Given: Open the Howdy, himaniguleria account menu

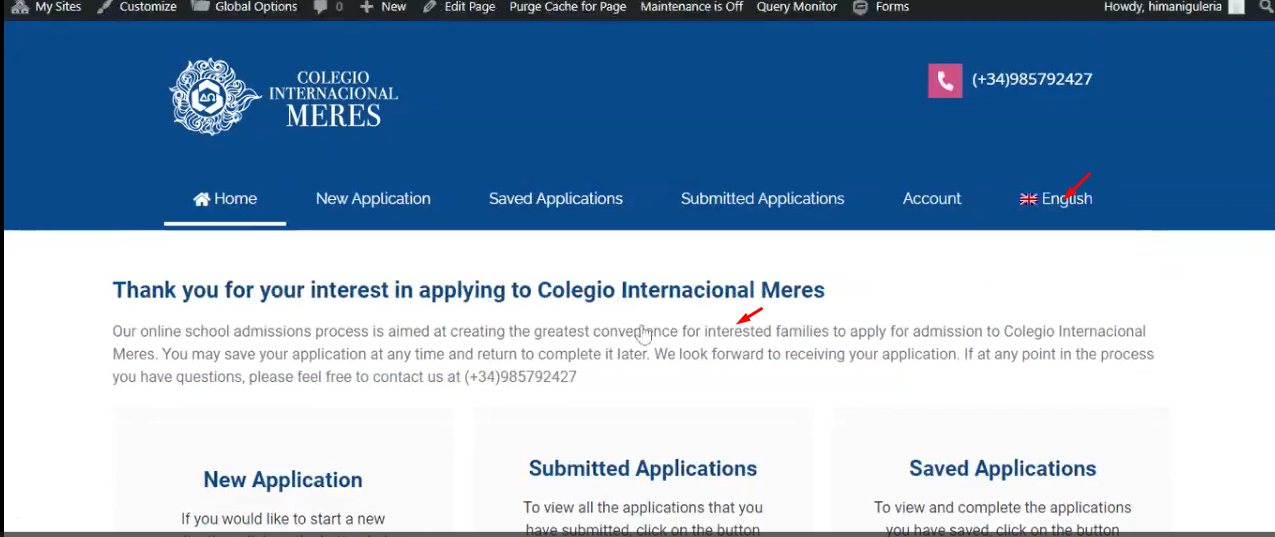Looking at the screenshot, I should tap(1174, 7).
